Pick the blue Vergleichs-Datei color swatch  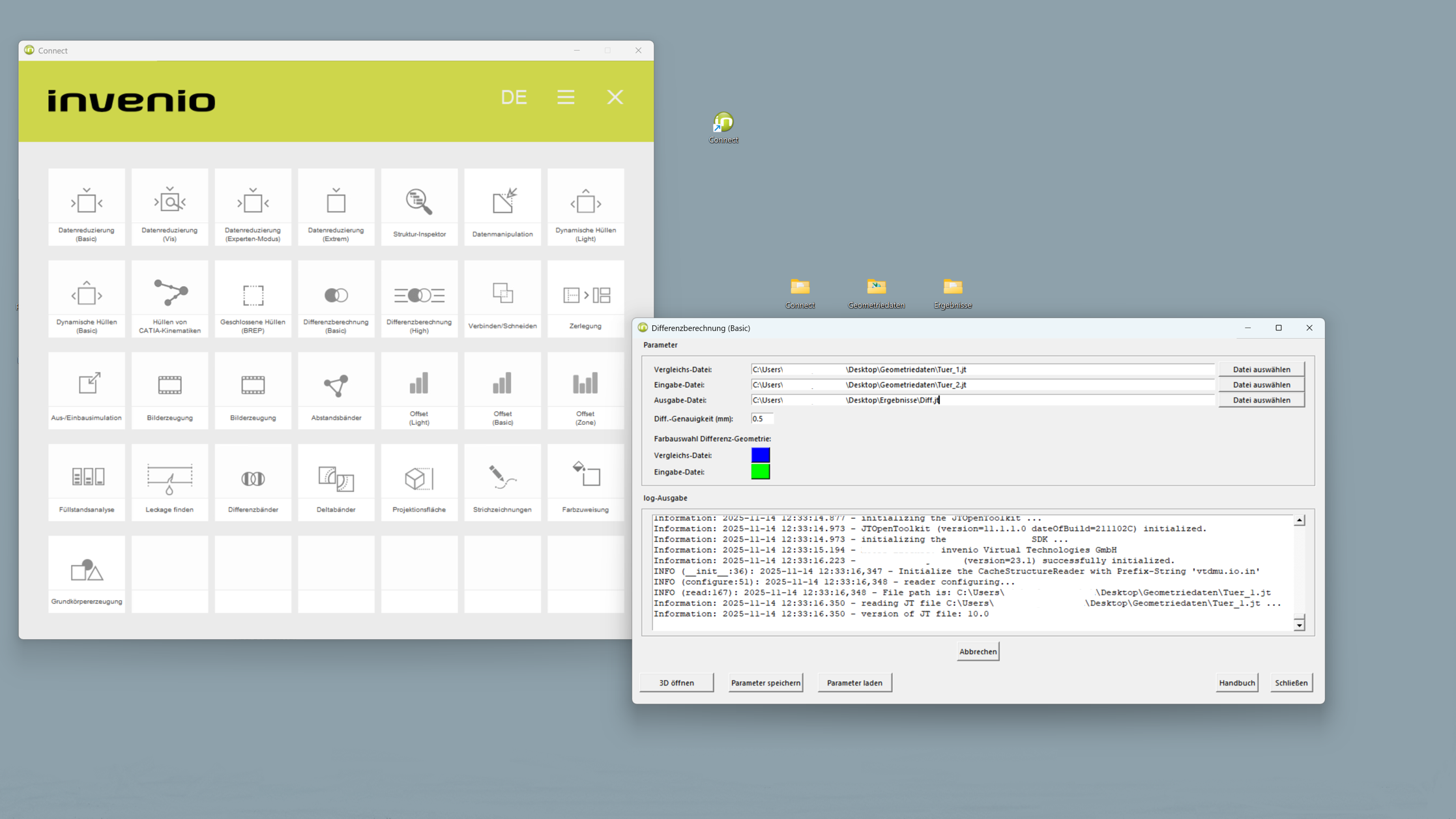[x=760, y=455]
